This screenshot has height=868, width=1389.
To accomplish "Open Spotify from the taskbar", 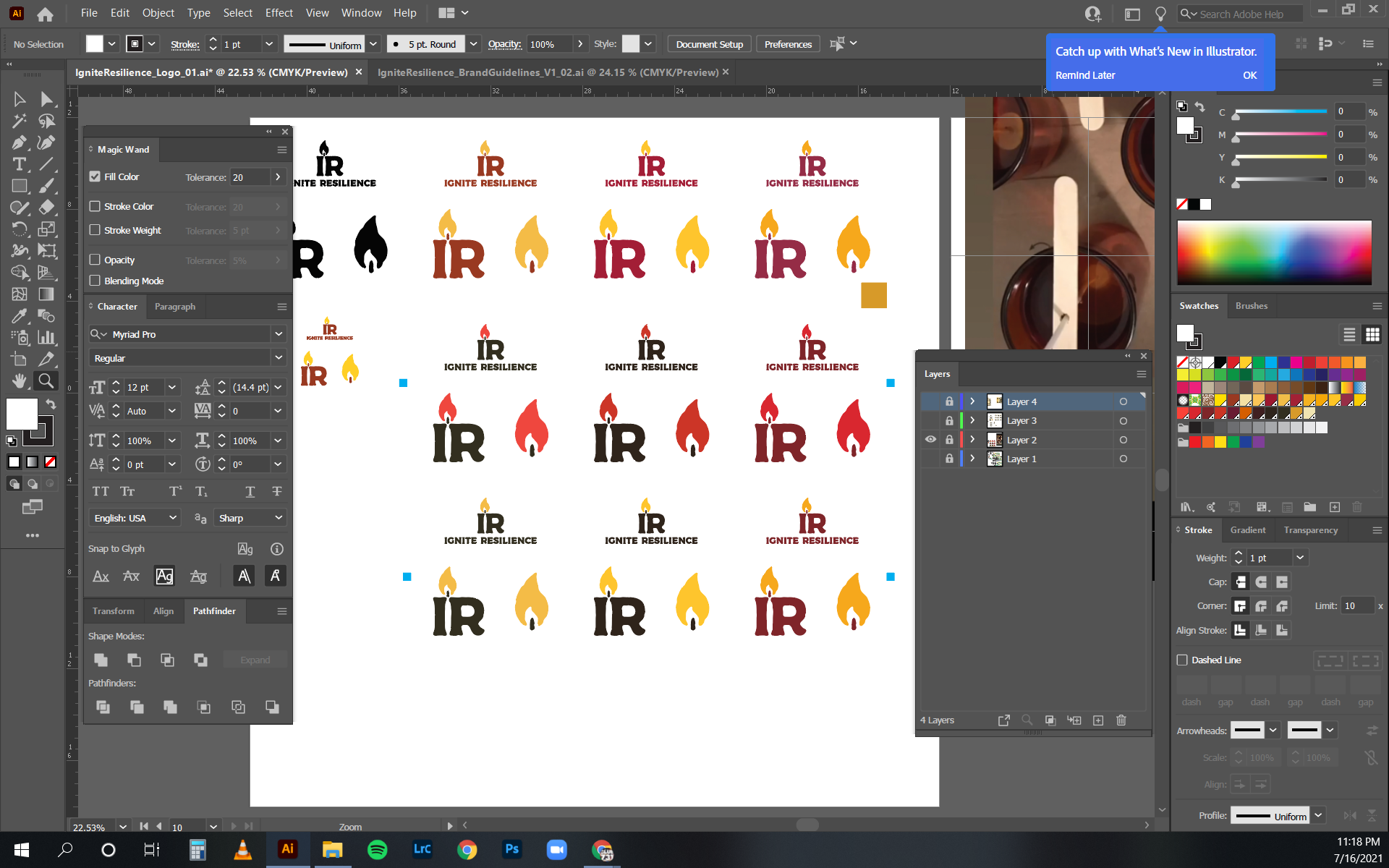I will [377, 849].
